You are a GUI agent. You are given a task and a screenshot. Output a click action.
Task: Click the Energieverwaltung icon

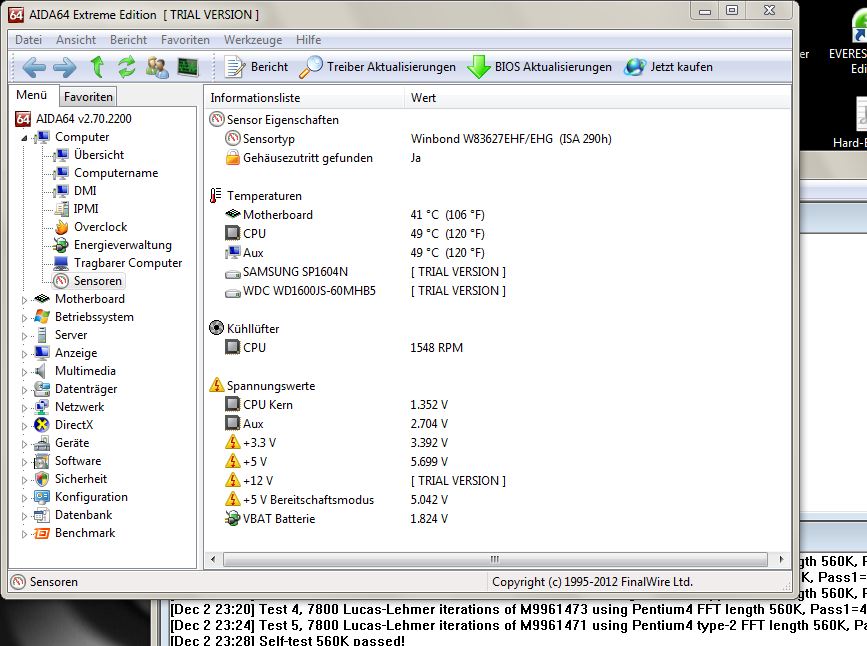(61, 245)
